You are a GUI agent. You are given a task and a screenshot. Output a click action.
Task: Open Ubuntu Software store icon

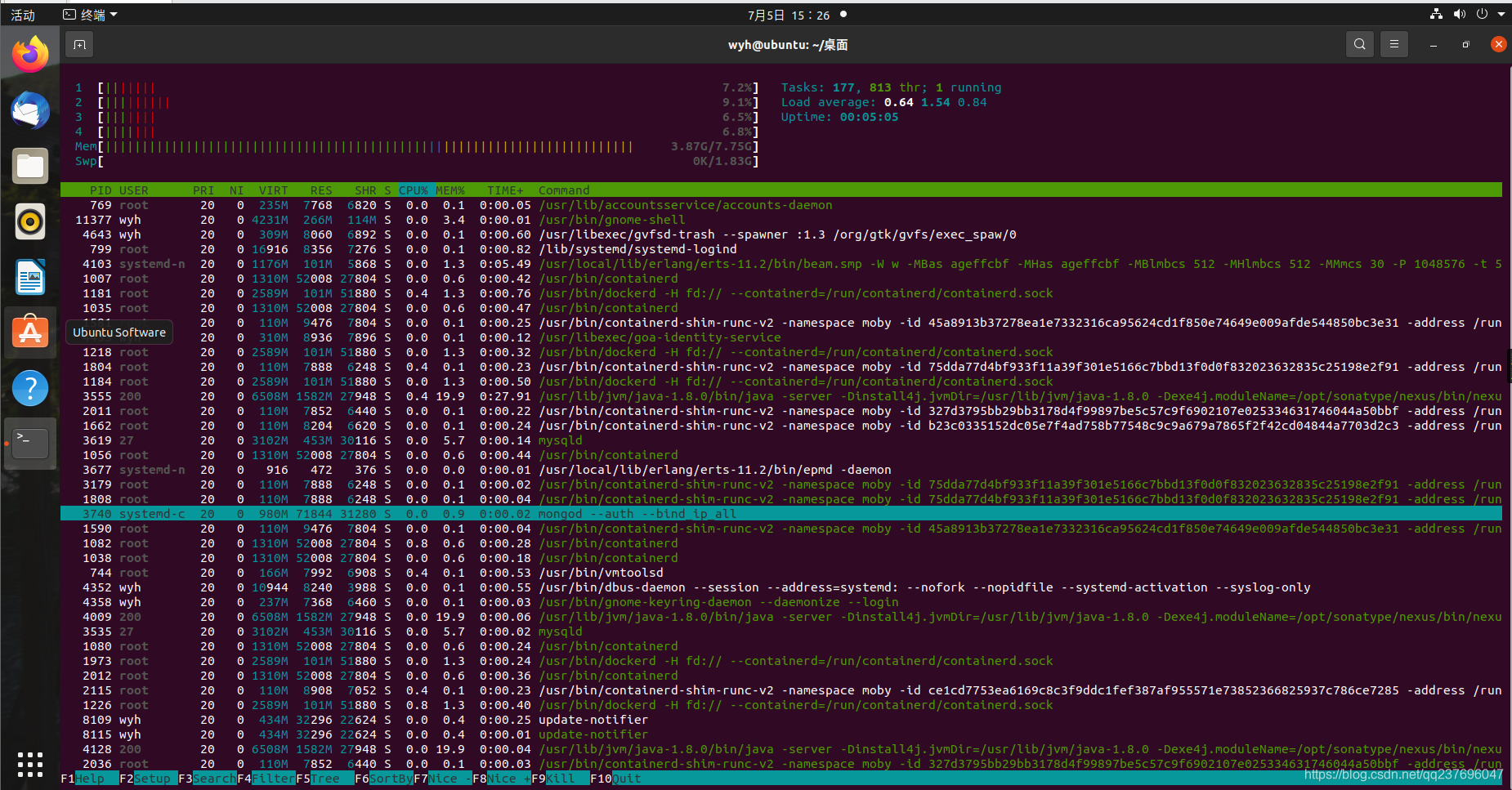[x=30, y=333]
